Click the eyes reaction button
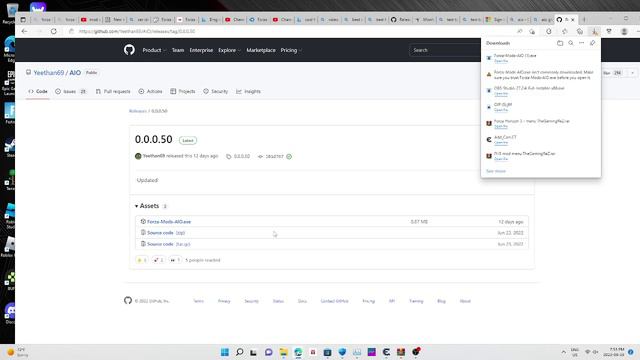Screen dimensions: 640x360 [175, 260]
